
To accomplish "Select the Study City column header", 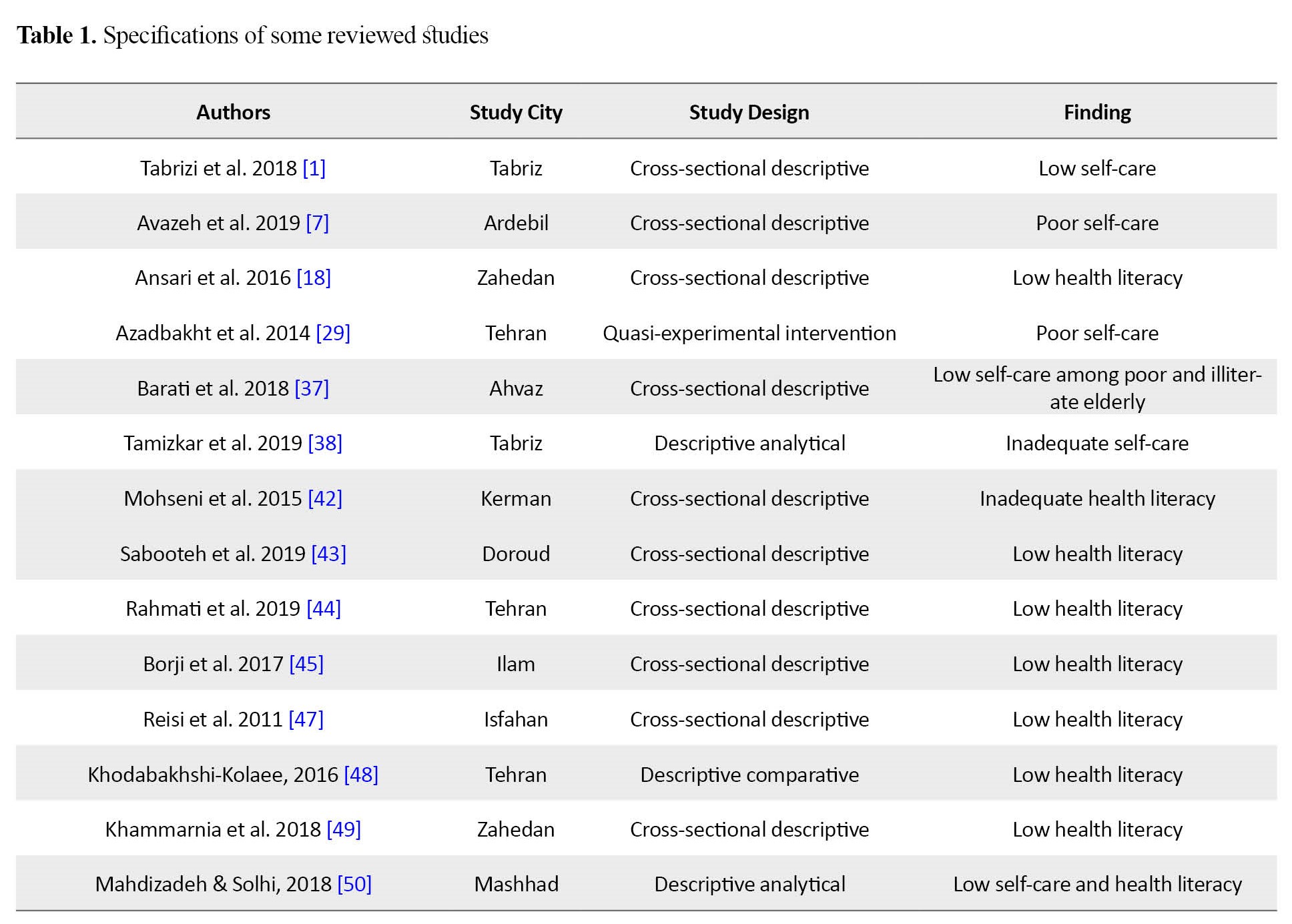I will (516, 112).
